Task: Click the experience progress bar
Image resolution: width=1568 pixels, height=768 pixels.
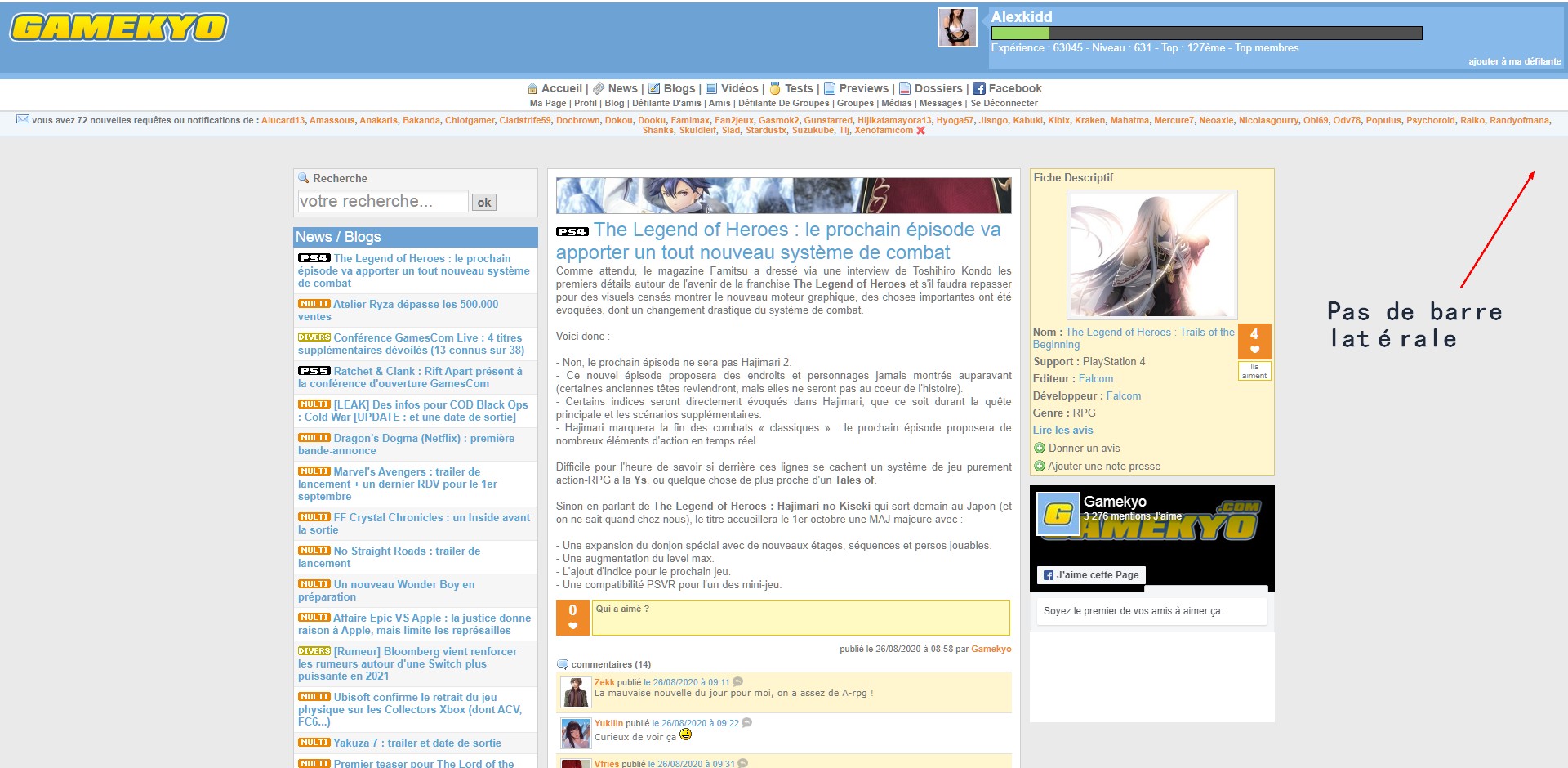Action: click(x=1206, y=33)
